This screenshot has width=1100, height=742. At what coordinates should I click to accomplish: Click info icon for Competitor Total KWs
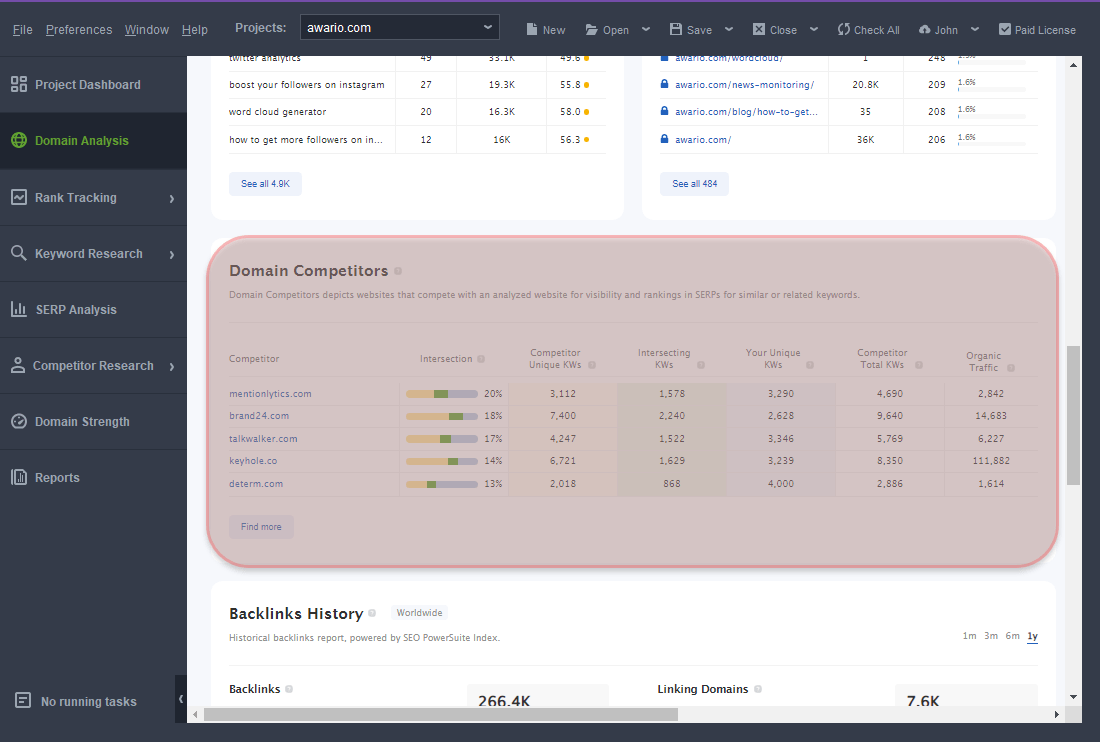click(919, 365)
